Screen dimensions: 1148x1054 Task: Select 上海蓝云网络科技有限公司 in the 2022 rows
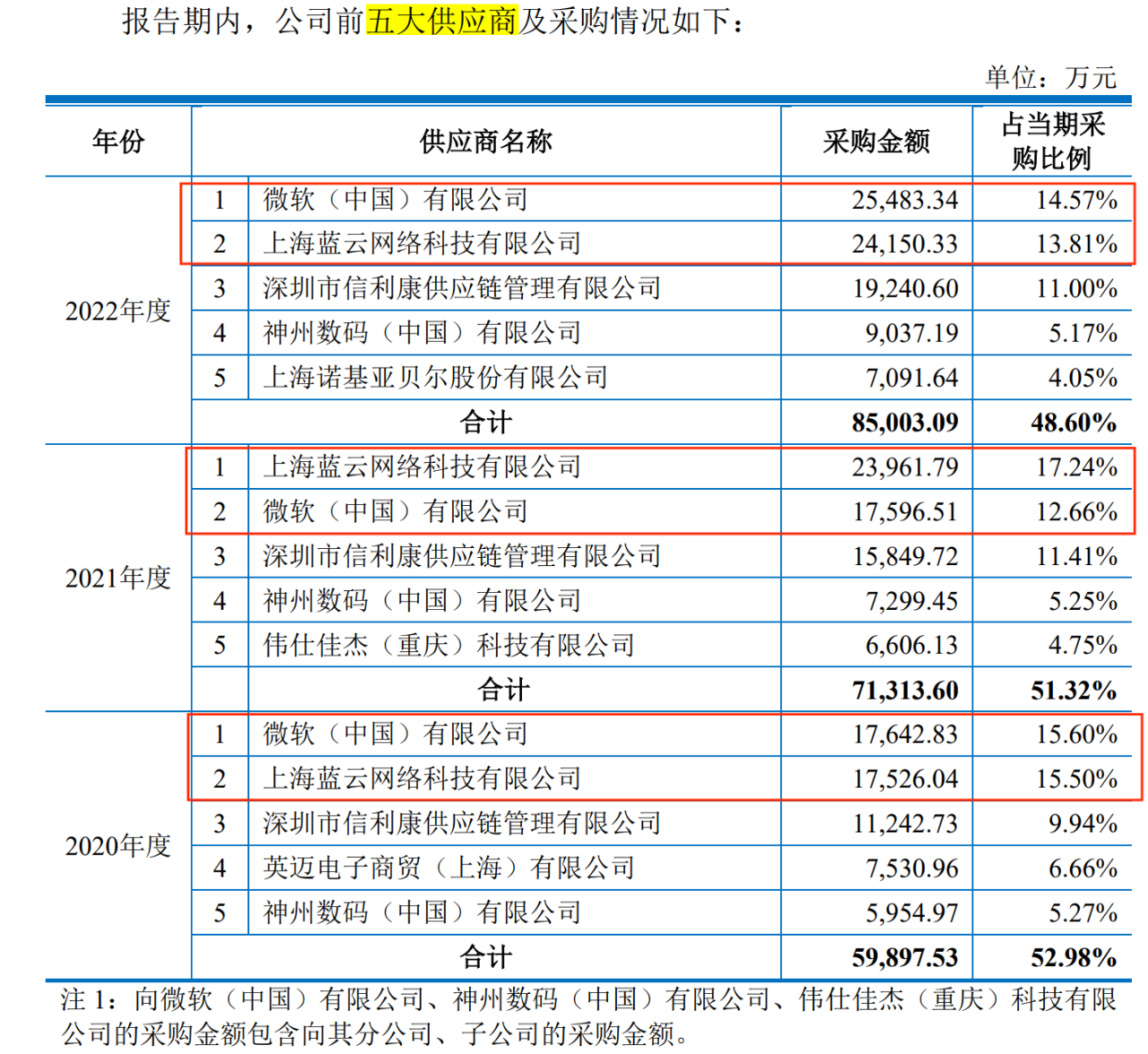[x=422, y=243]
